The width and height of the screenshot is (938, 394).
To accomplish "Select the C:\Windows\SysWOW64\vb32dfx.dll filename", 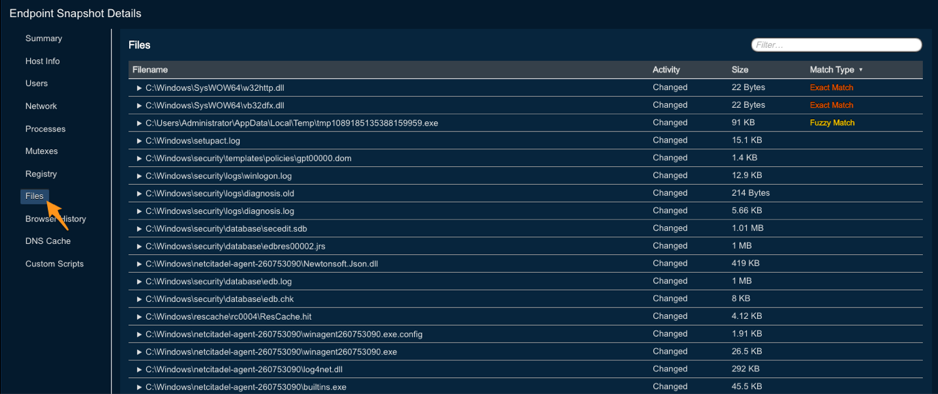I will 215,105.
